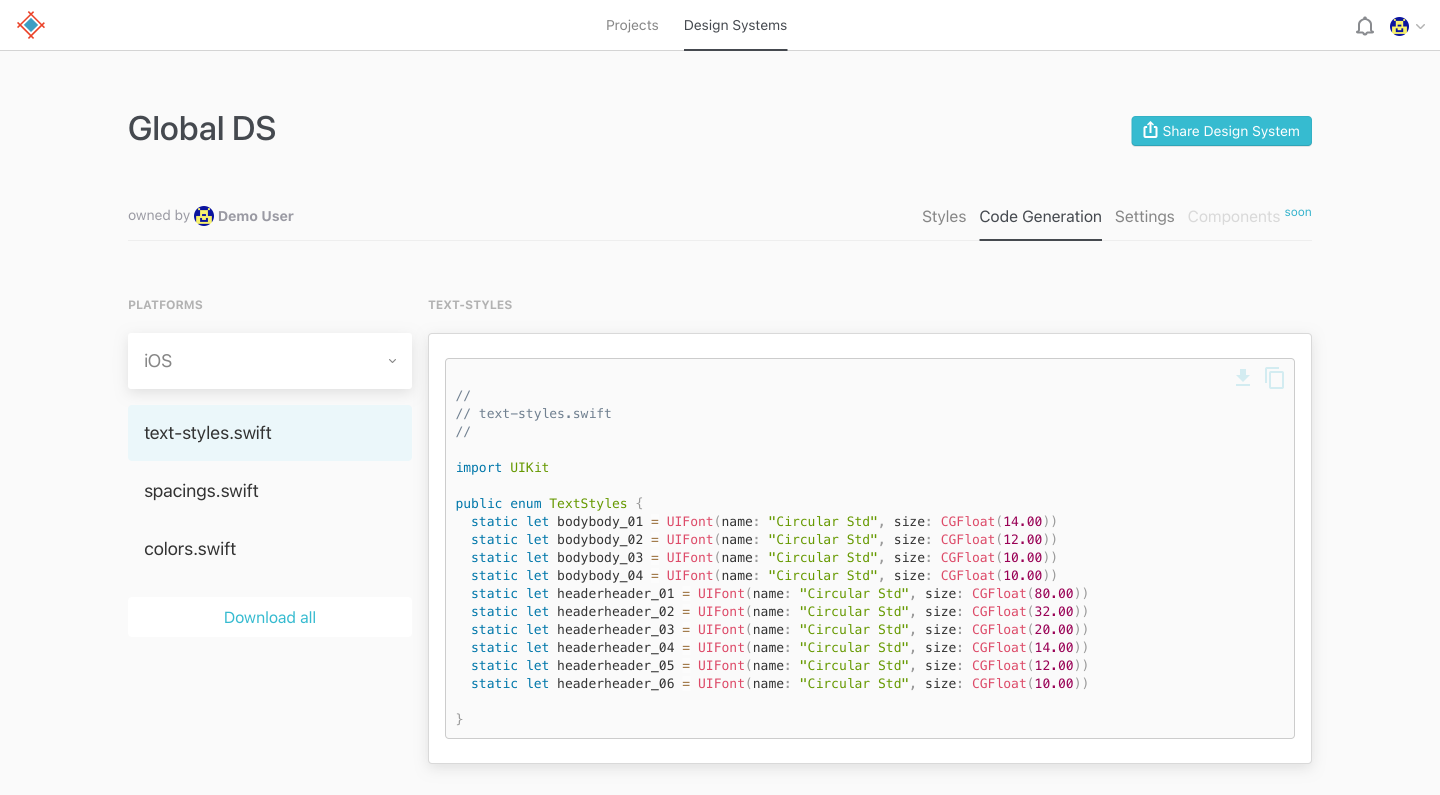Click the headerheader_01 code line
The image size is (1440, 795).
[780, 593]
